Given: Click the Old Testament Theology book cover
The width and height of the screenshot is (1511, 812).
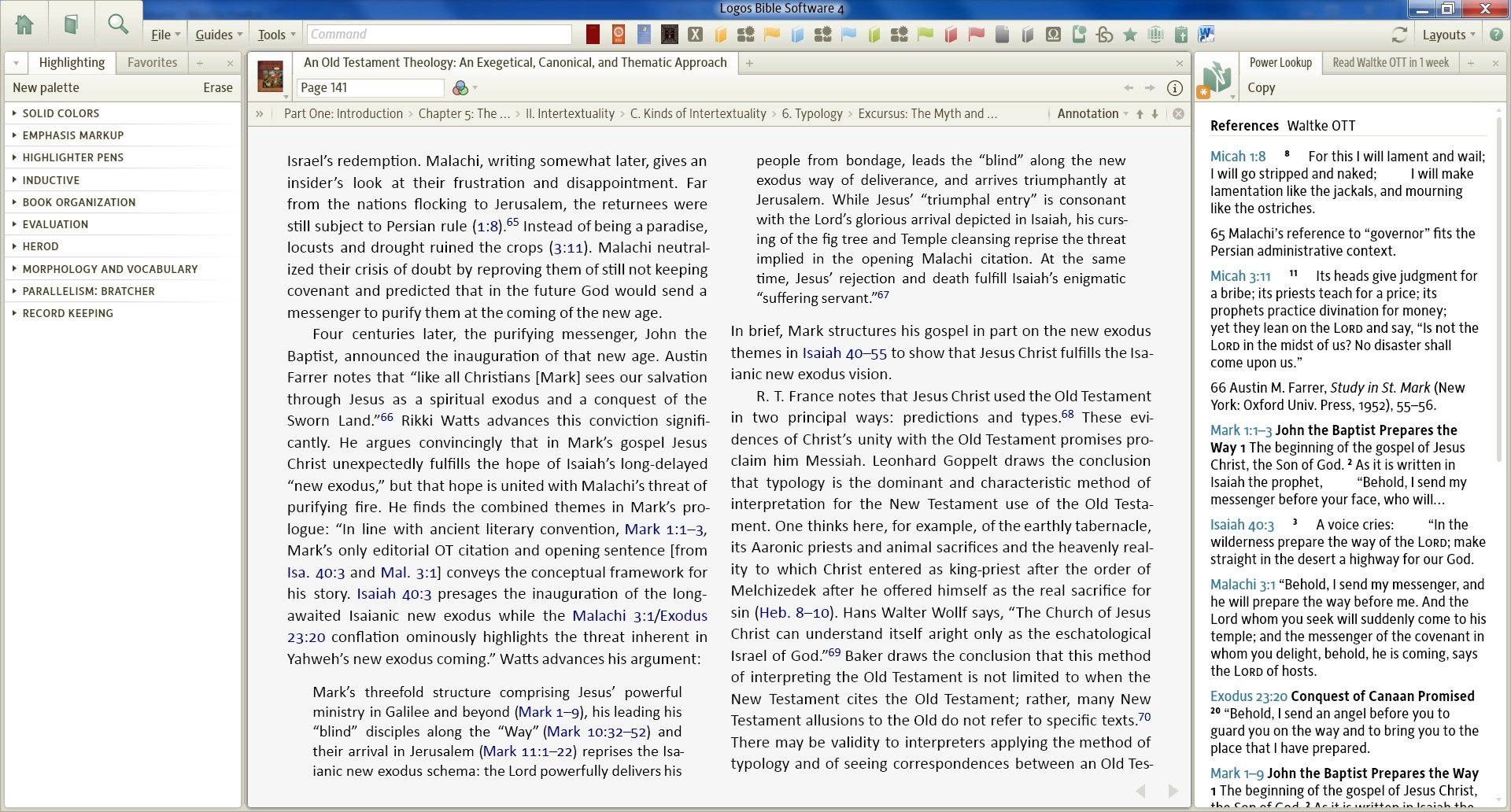Looking at the screenshot, I should [x=270, y=76].
